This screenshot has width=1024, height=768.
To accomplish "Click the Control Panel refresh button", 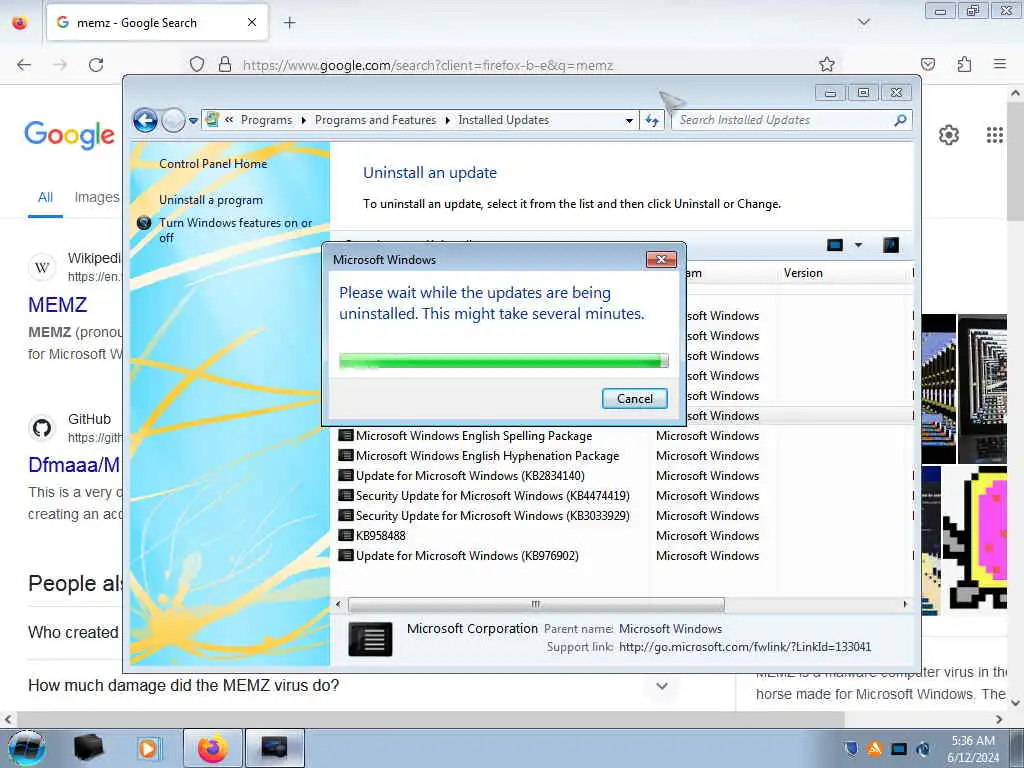I will pyautogui.click(x=652, y=120).
